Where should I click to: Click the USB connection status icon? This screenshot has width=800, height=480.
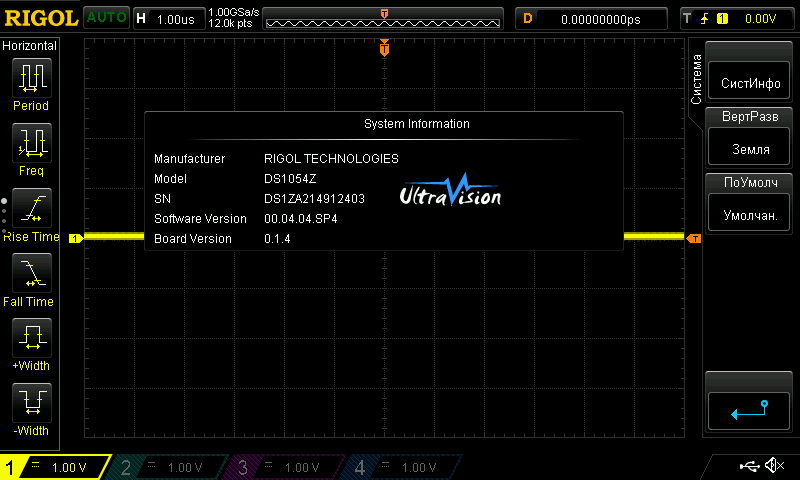(749, 466)
